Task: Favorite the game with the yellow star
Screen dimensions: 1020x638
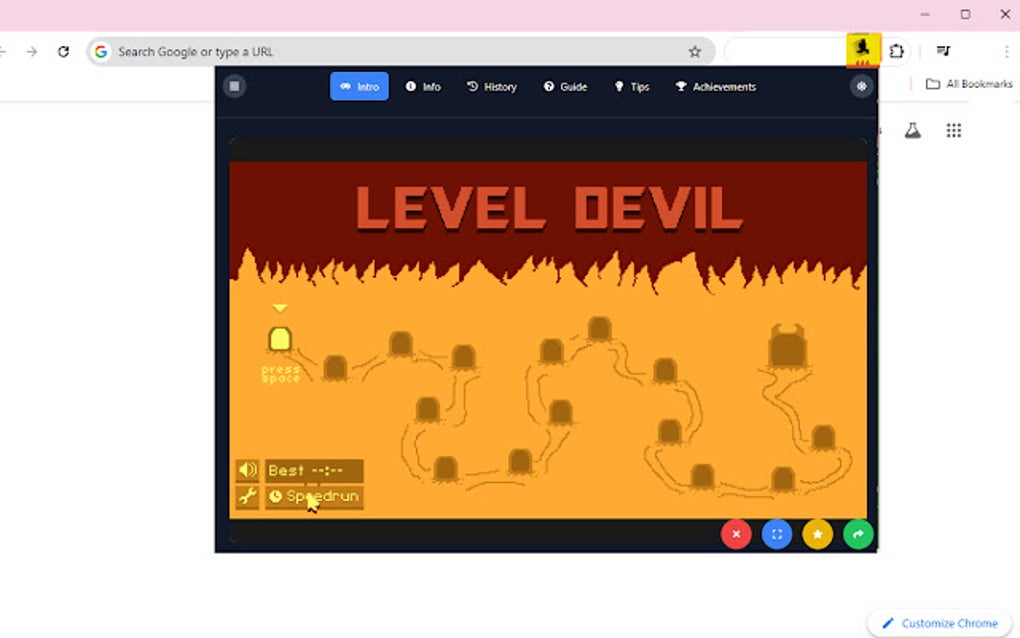Action: pyautogui.click(x=817, y=534)
